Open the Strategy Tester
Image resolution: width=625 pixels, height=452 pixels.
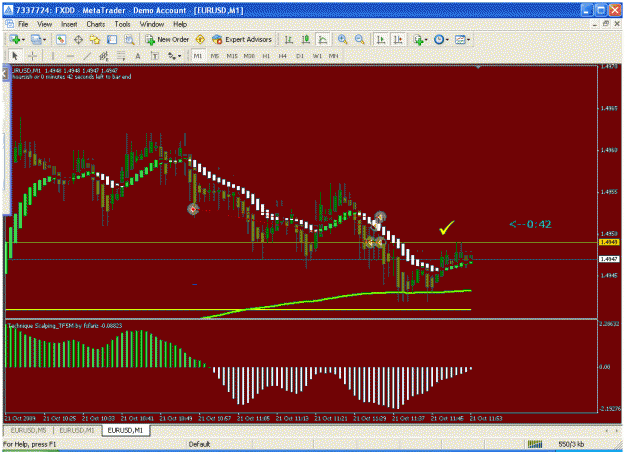(x=129, y=39)
